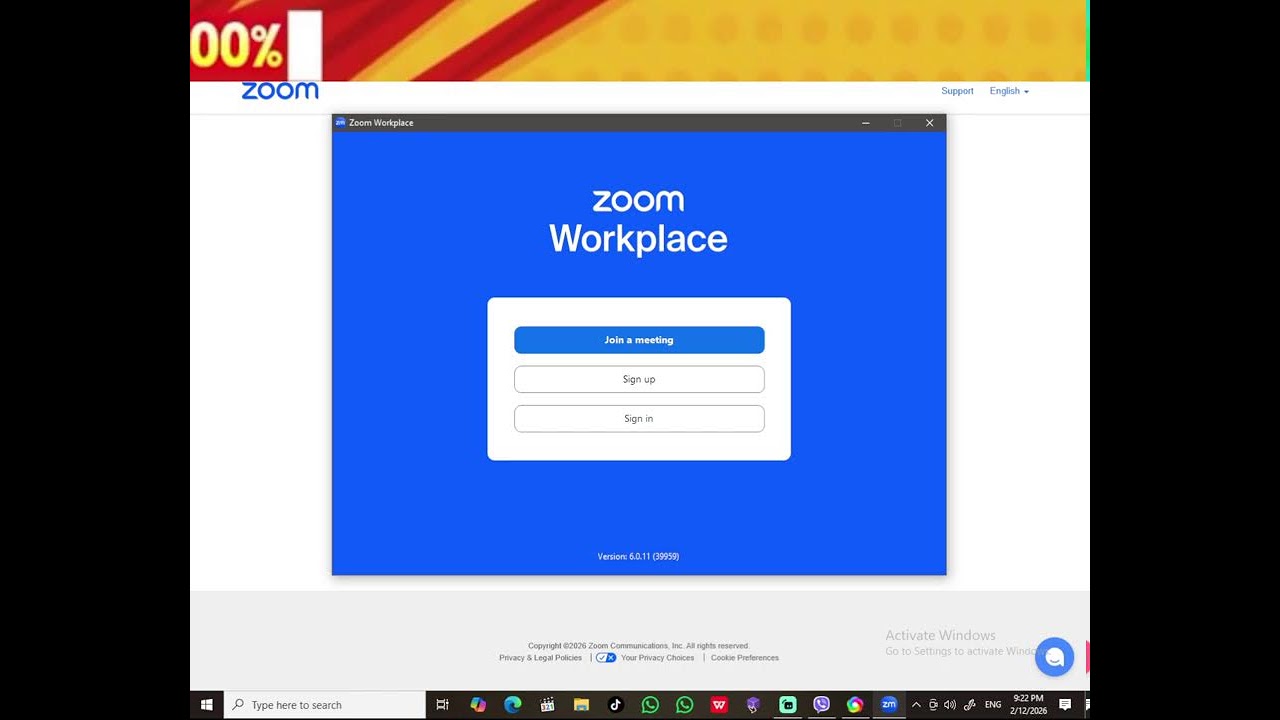Open the Support link on the Zoom webpage
1280x720 pixels.
pos(957,91)
